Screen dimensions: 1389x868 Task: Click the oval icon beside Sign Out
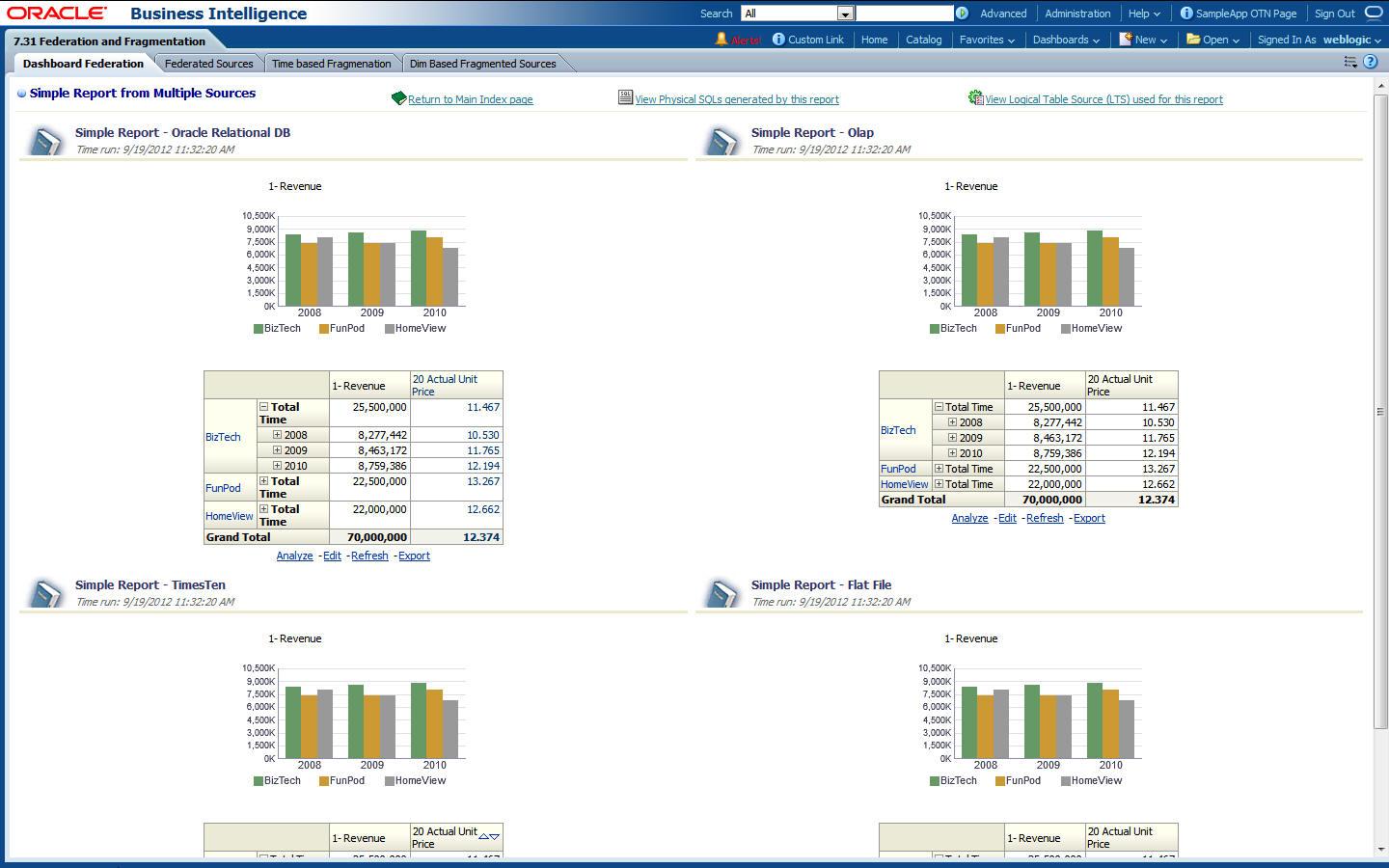click(x=1374, y=14)
